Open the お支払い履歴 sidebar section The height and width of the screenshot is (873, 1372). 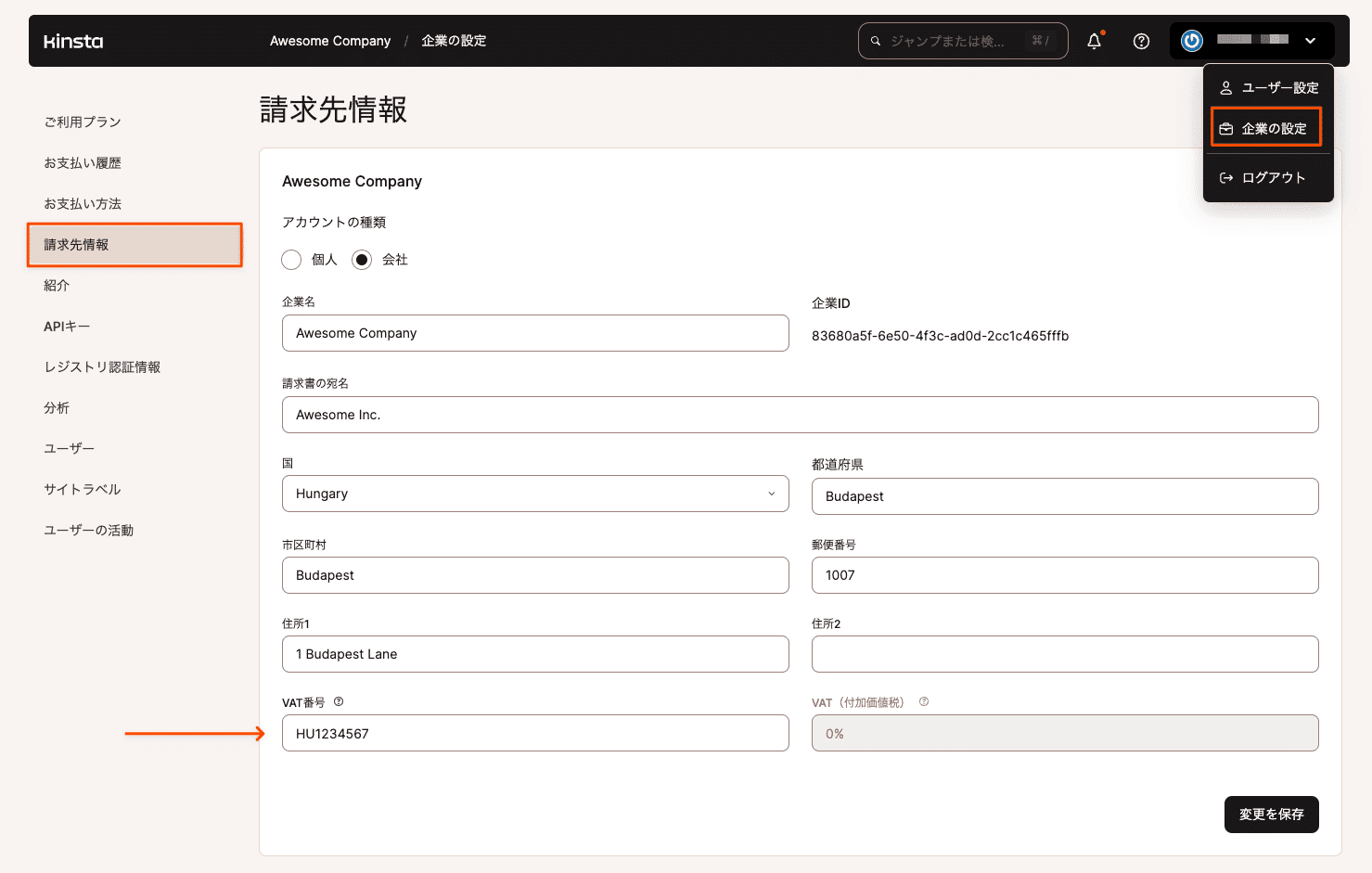point(83,162)
